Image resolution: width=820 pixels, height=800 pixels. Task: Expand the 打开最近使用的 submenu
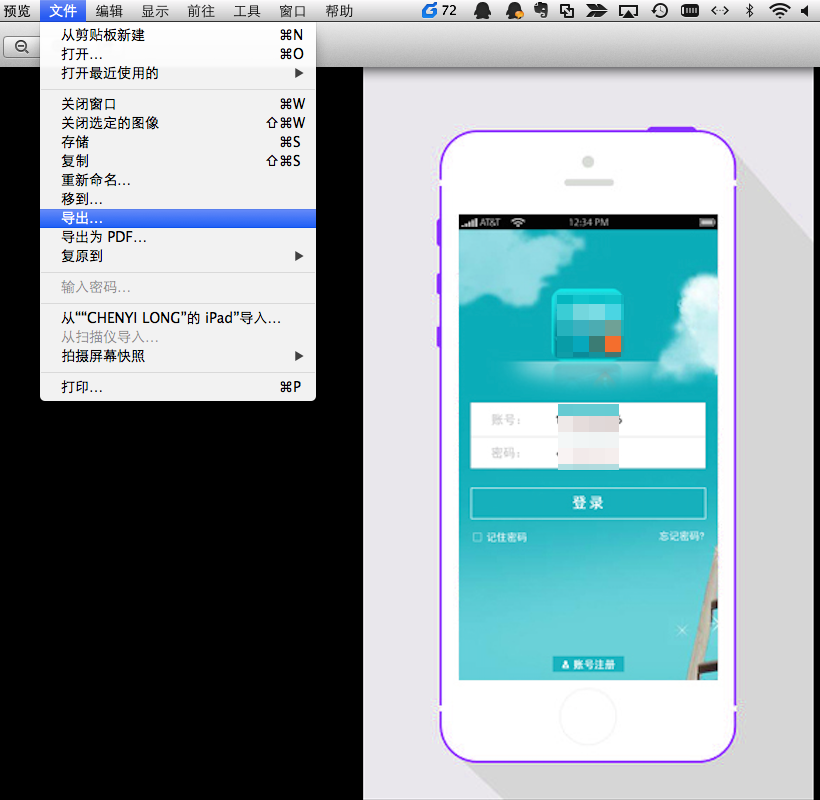point(178,73)
